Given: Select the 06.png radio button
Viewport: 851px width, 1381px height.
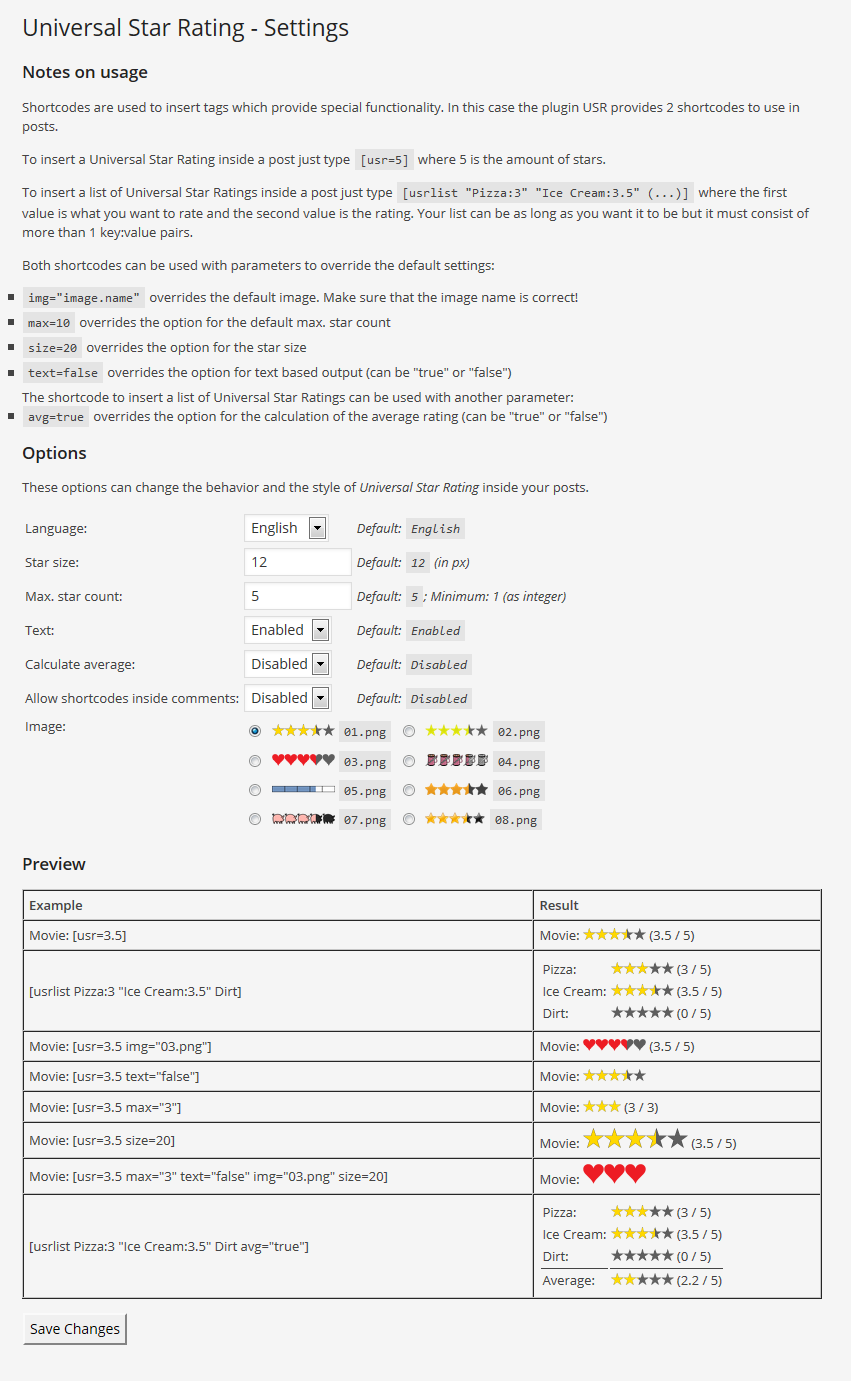Looking at the screenshot, I should [x=409, y=790].
